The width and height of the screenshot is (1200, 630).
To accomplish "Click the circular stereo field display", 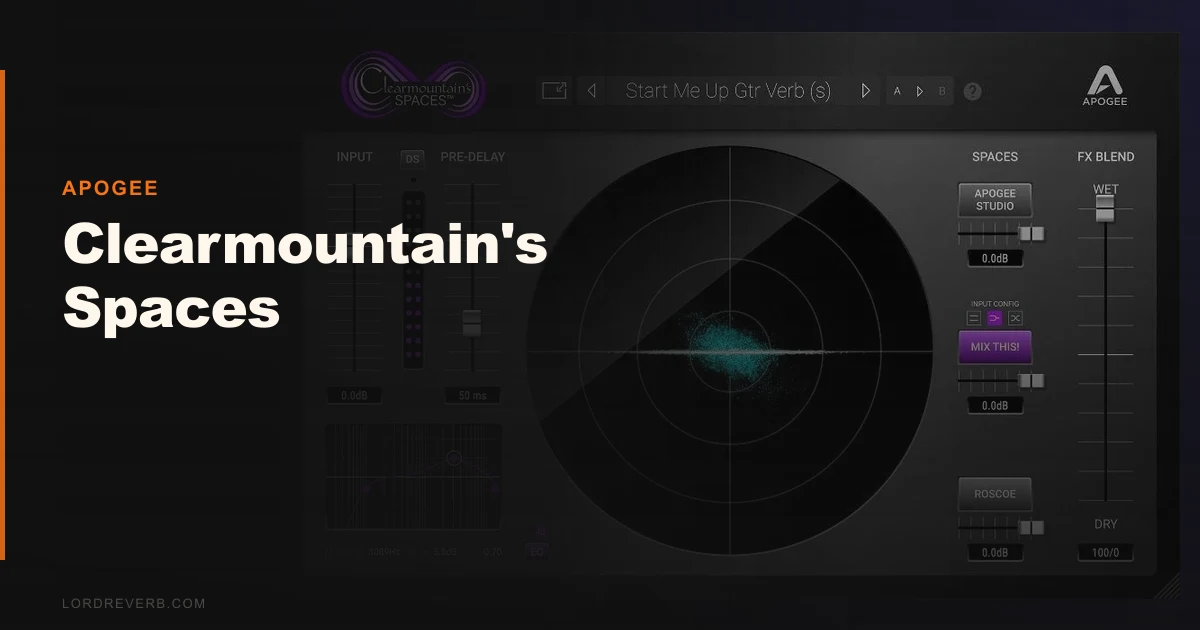I will point(729,350).
